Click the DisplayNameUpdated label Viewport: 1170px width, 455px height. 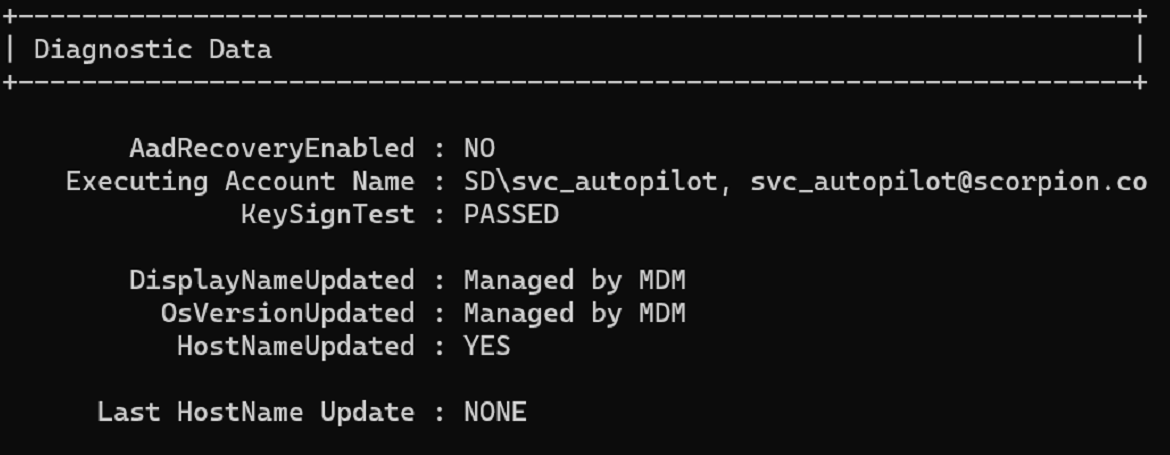271,280
